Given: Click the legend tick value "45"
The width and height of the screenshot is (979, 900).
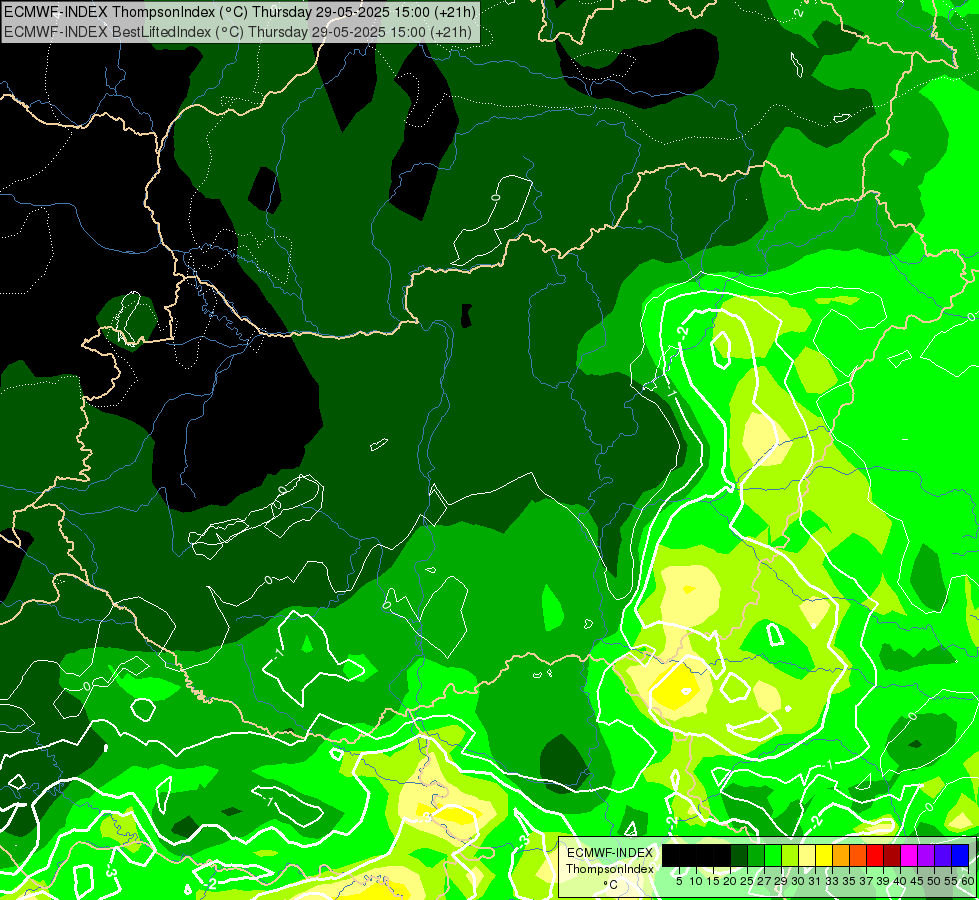Looking at the screenshot, I should [x=917, y=881].
